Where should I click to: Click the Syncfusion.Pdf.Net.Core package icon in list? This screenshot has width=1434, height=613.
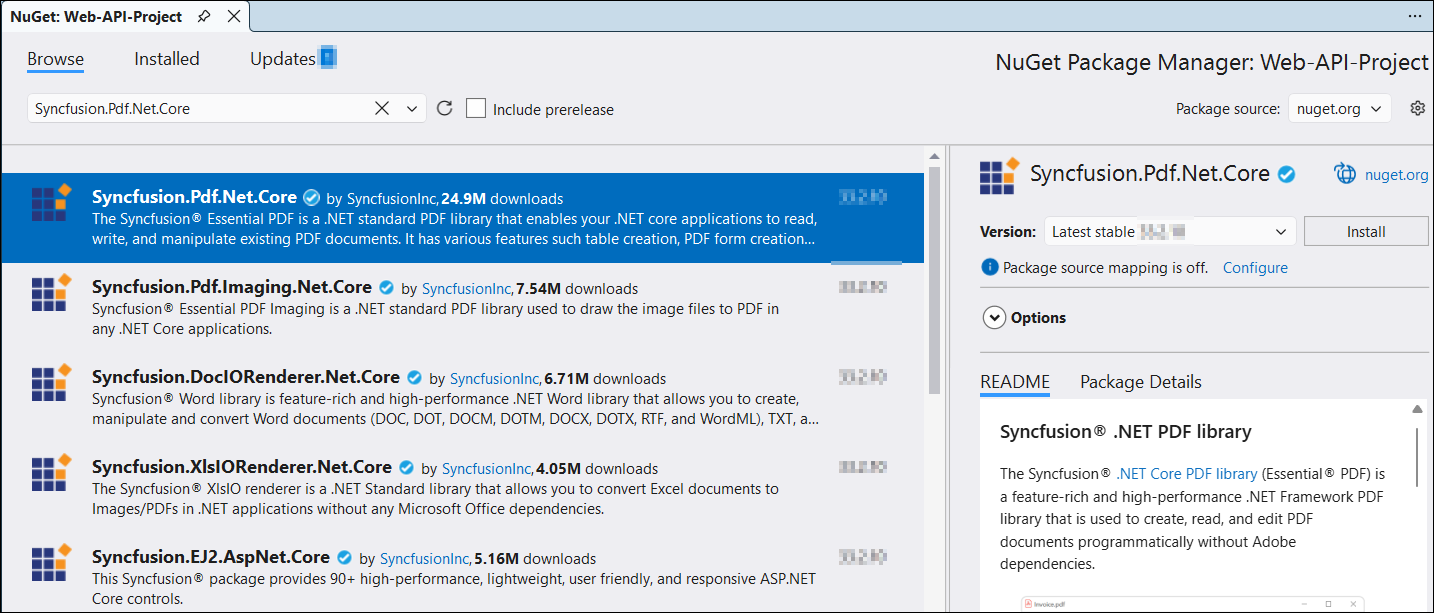pos(51,201)
